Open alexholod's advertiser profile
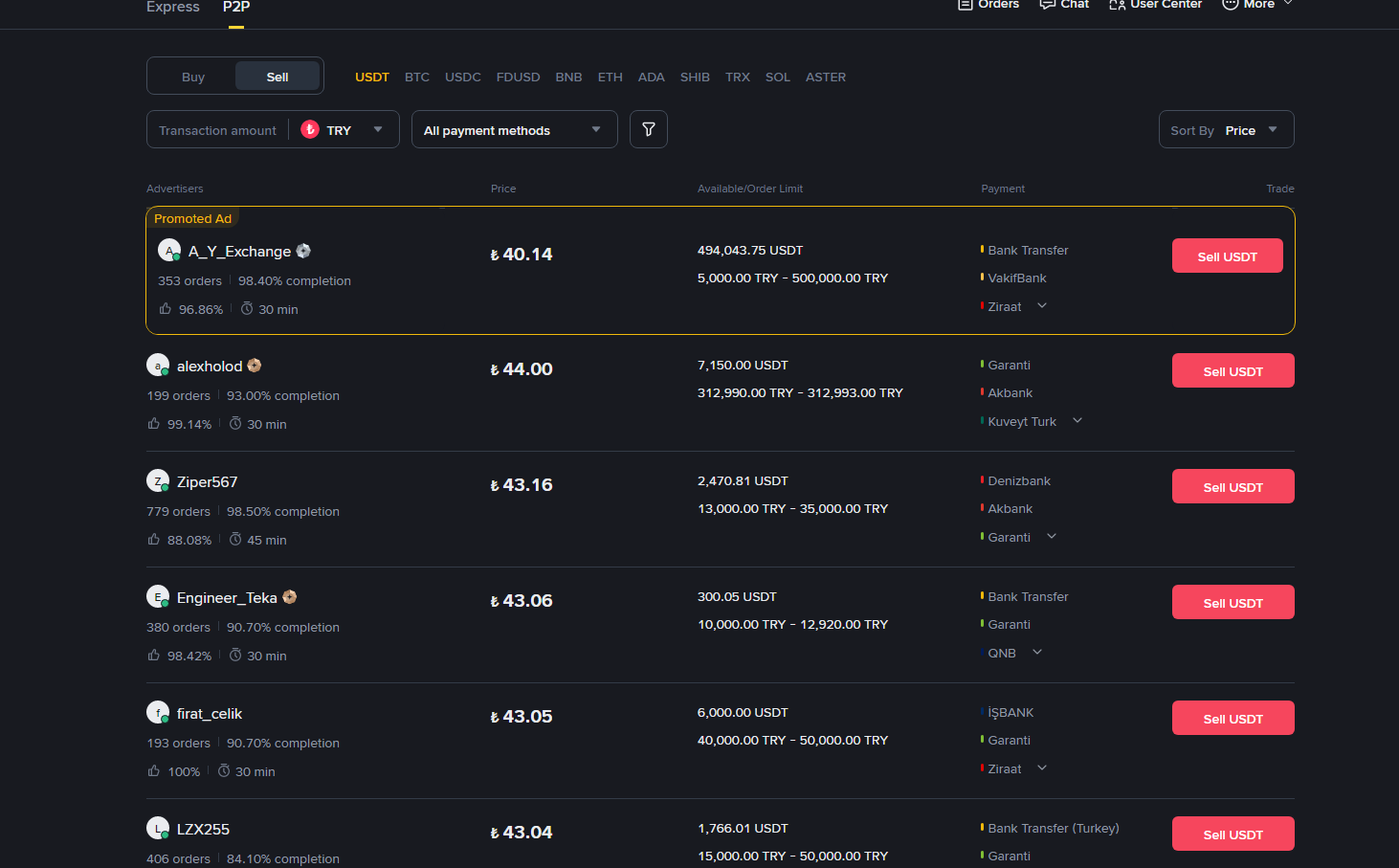 coord(211,365)
